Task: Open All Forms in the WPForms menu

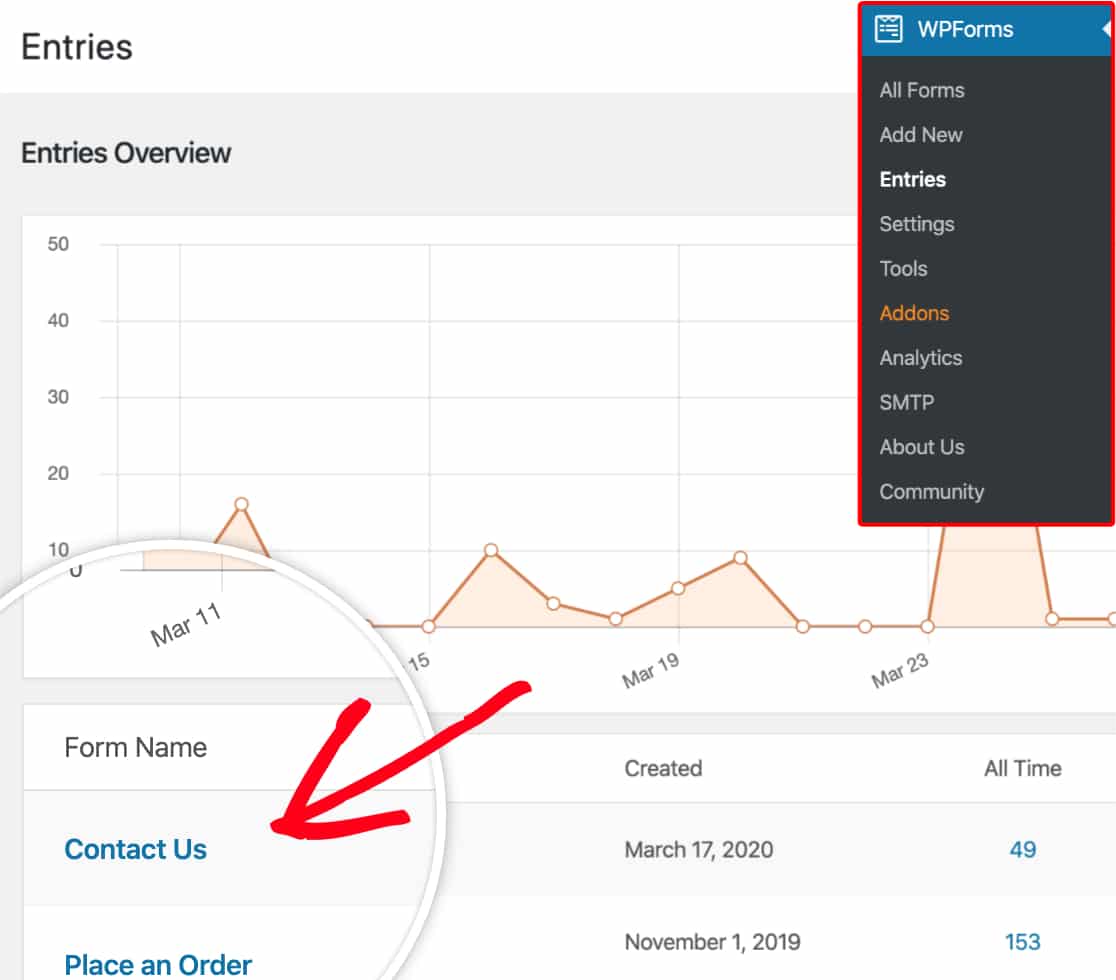Action: point(922,90)
